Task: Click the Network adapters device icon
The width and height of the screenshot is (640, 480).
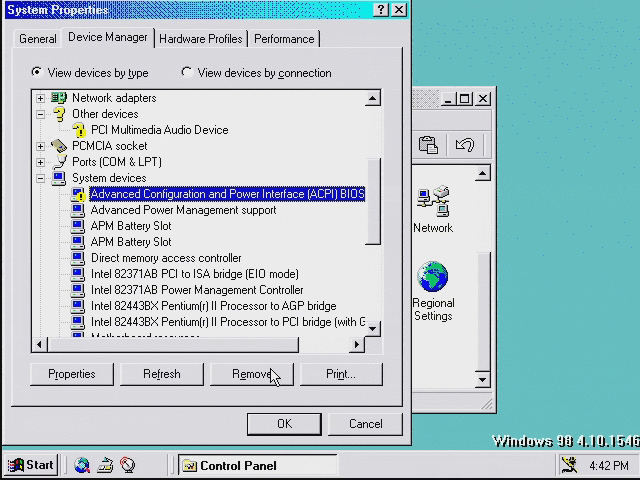Action: 58,98
